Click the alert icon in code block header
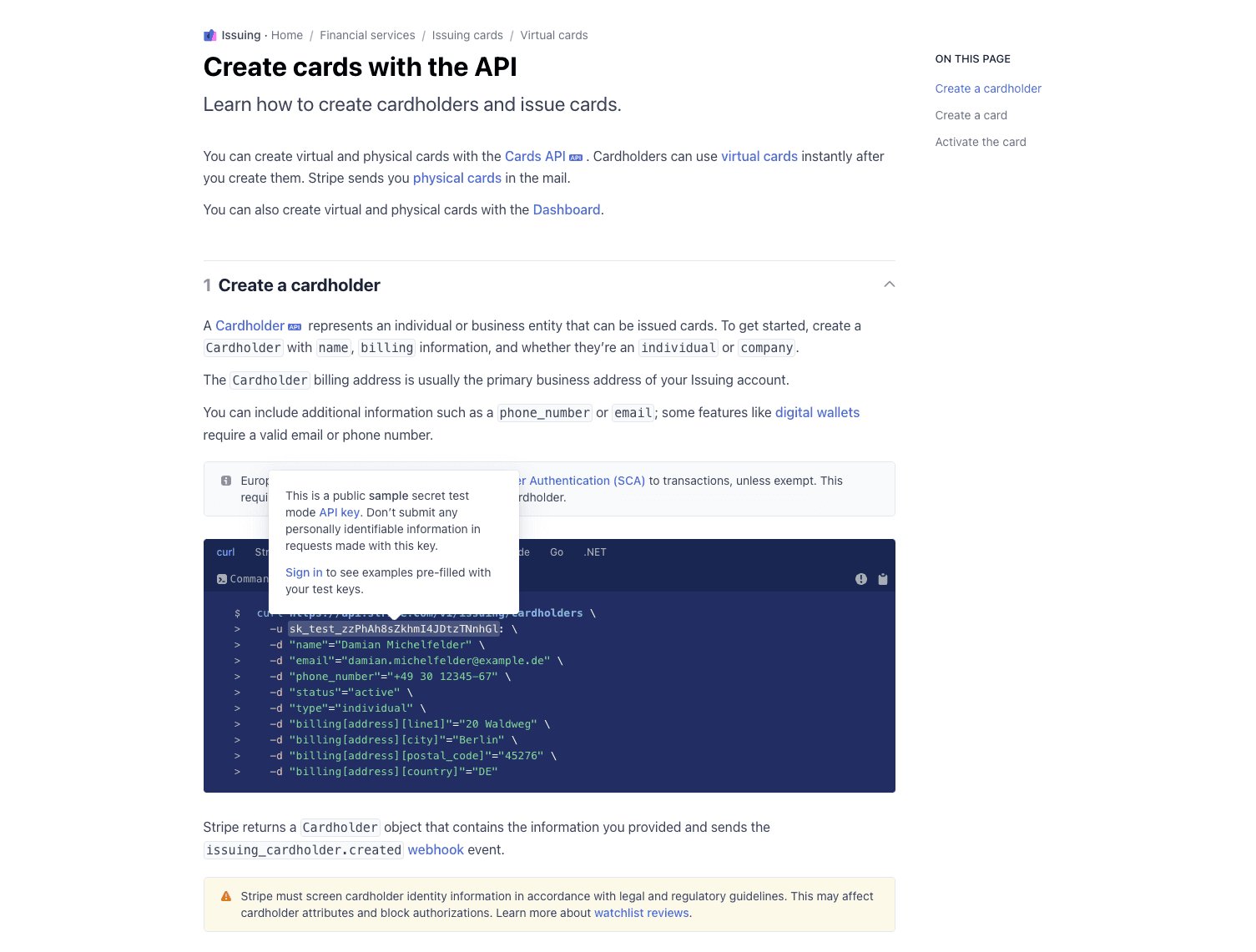 (861, 579)
